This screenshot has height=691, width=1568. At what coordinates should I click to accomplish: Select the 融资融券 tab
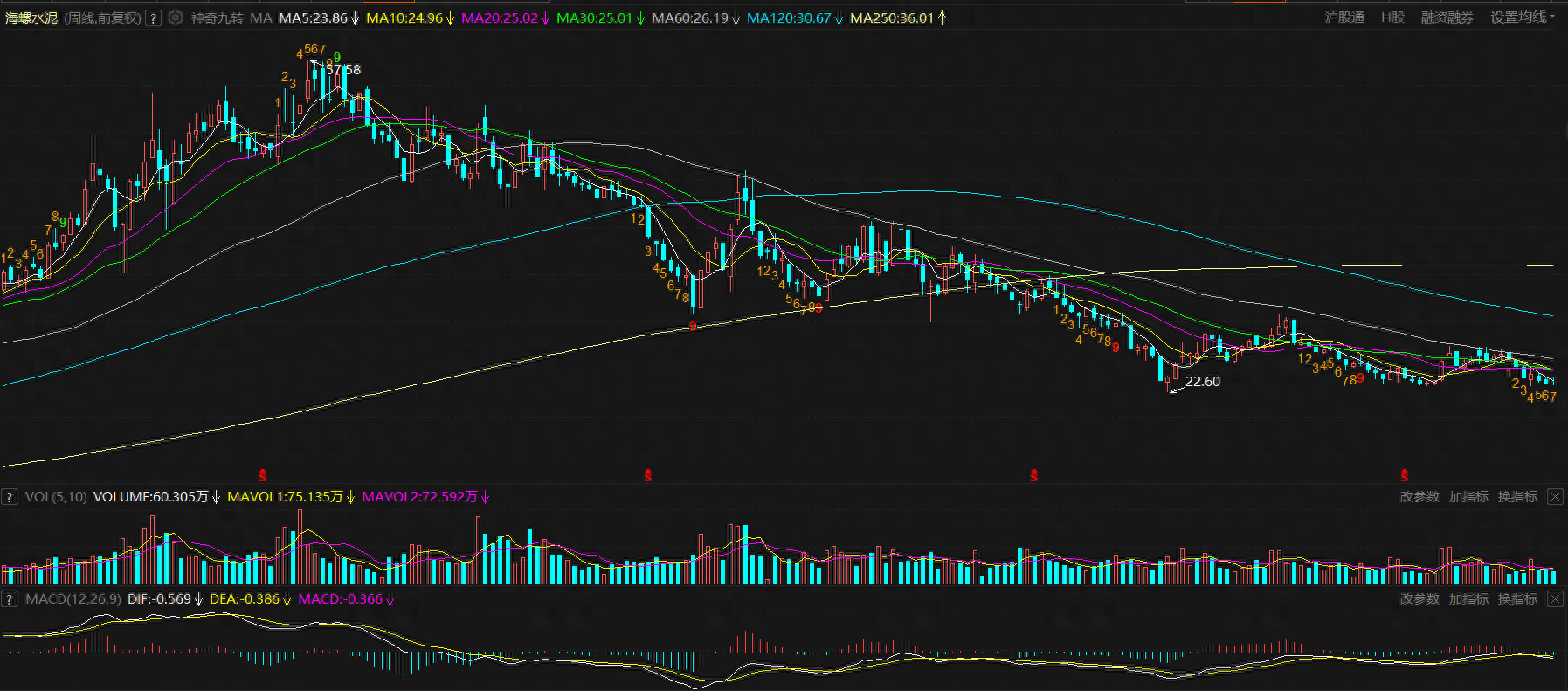pos(1447,17)
